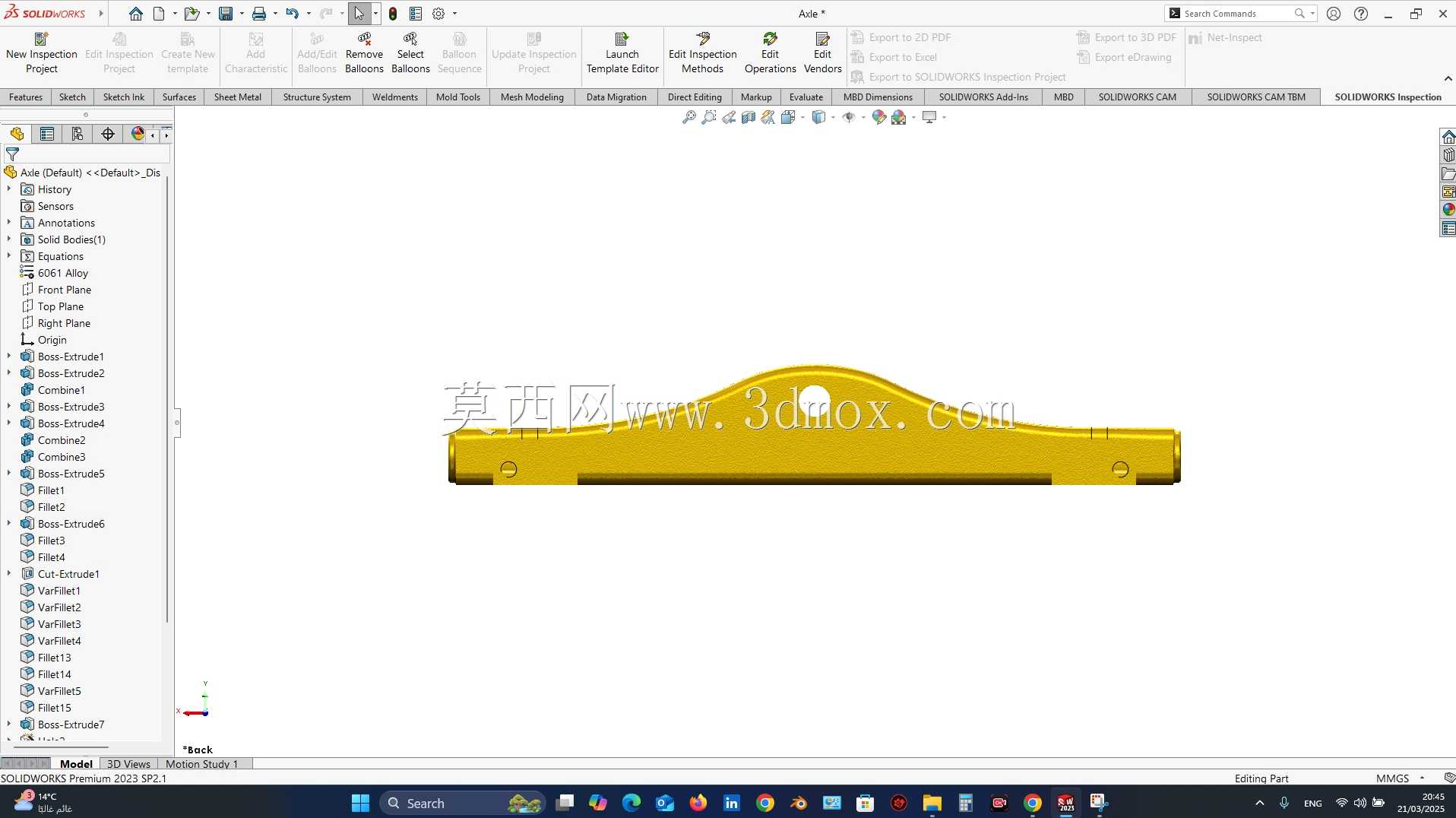Viewport: 1456px width, 818px height.
Task: Expand the Cut-Extrude1 feature
Action: (9, 573)
